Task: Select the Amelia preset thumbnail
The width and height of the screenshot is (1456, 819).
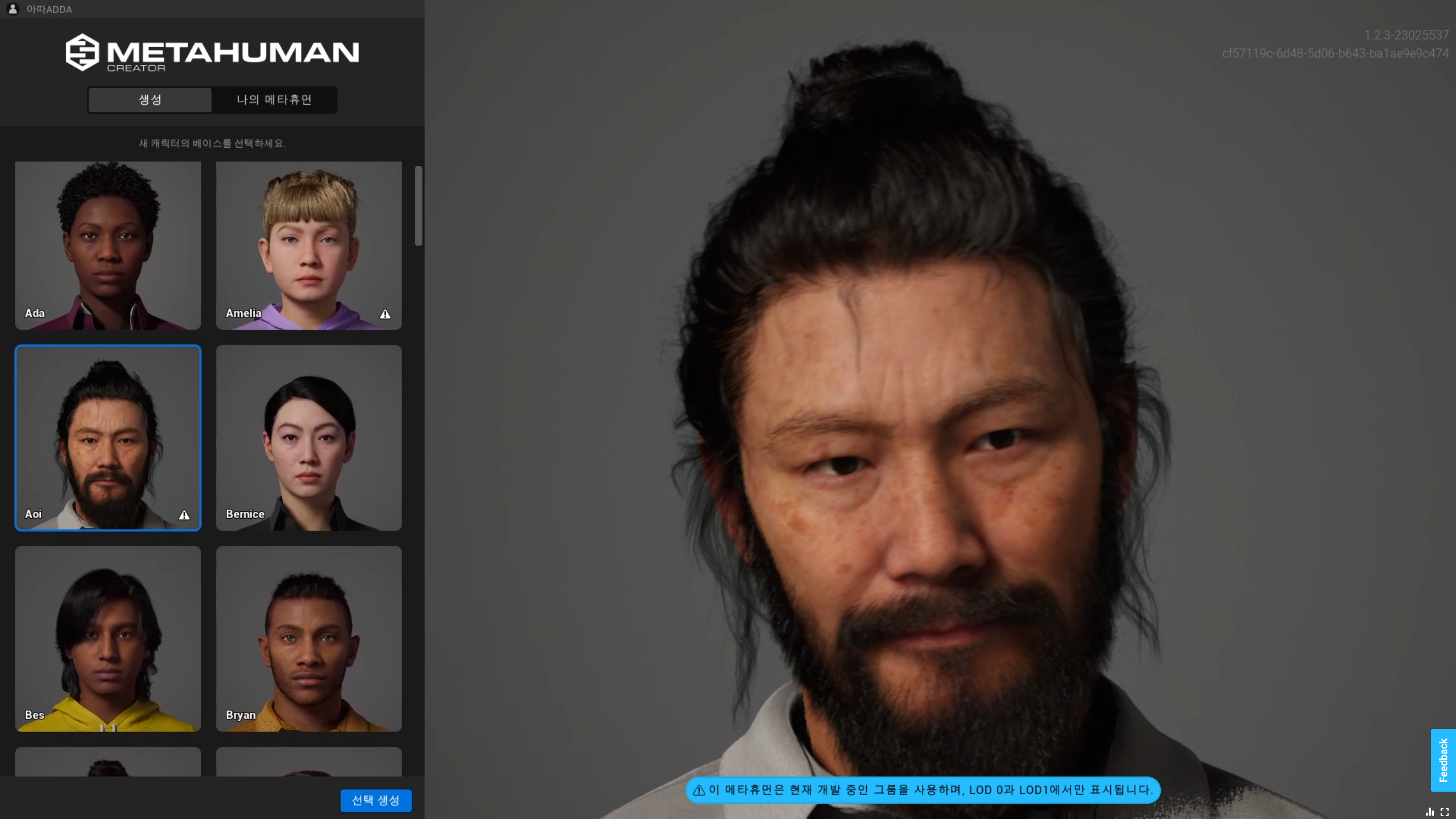Action: coord(309,246)
